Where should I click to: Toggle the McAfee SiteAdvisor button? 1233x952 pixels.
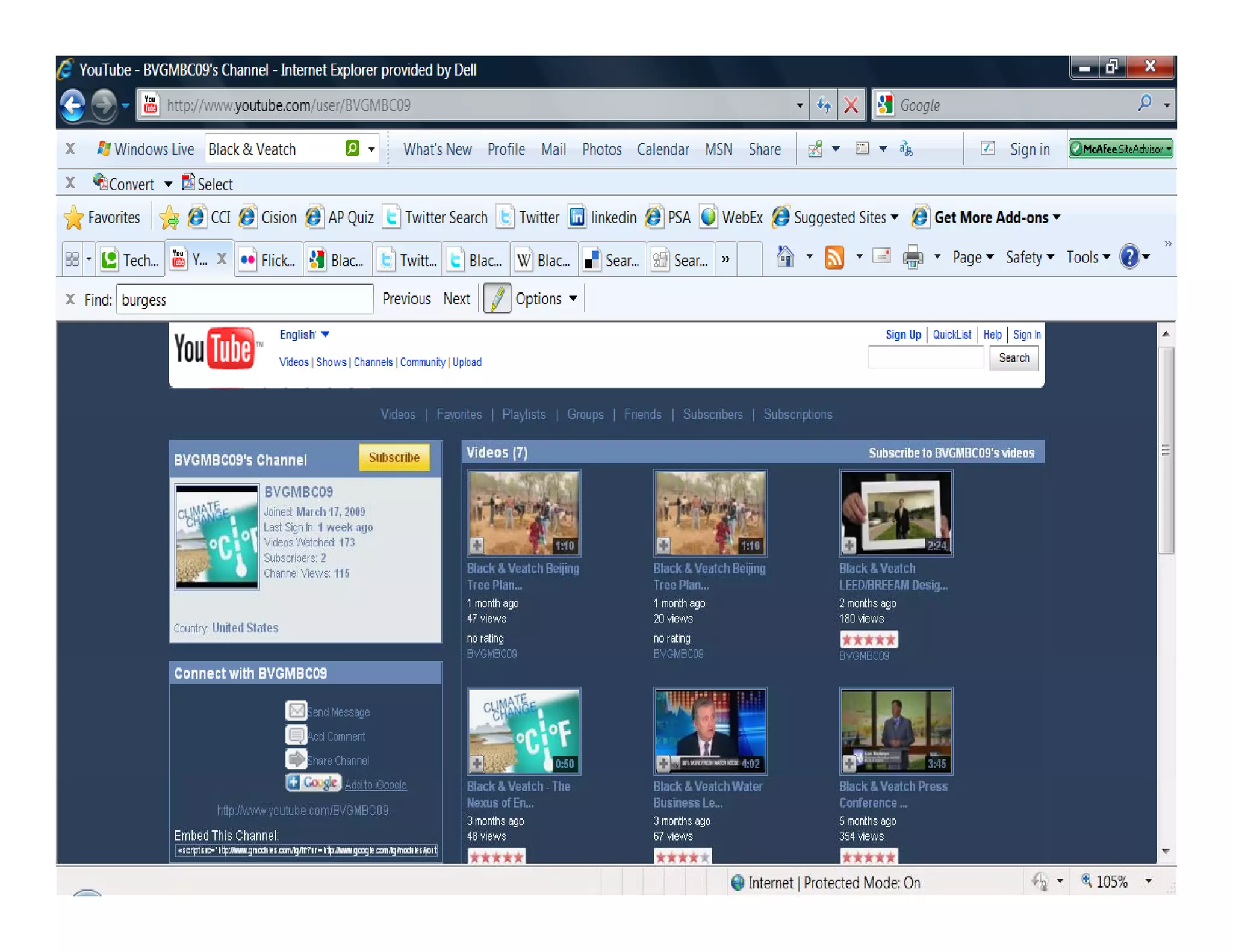pyautogui.click(x=1120, y=149)
